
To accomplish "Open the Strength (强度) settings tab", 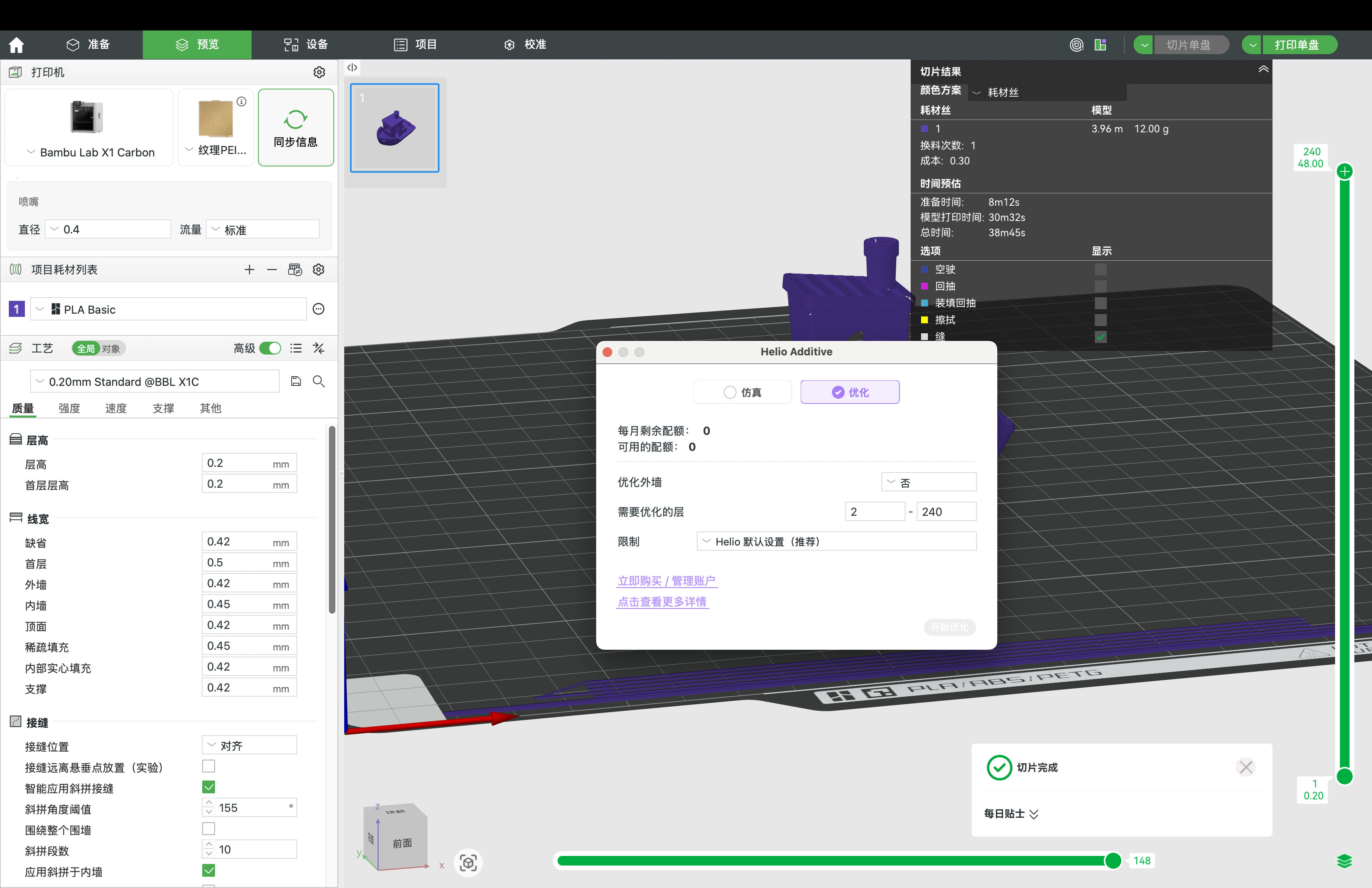I will coord(69,408).
